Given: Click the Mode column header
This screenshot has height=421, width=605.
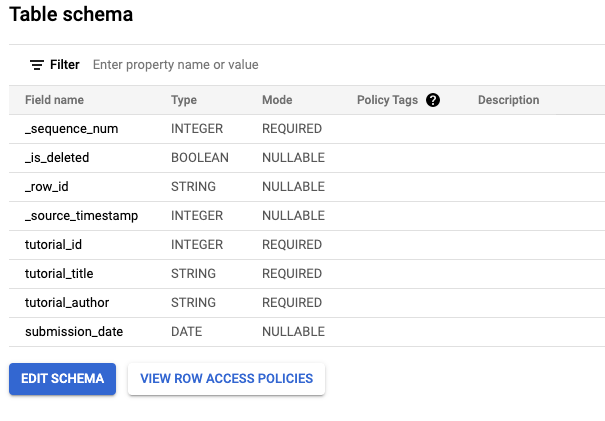Looking at the screenshot, I should pos(277,100).
